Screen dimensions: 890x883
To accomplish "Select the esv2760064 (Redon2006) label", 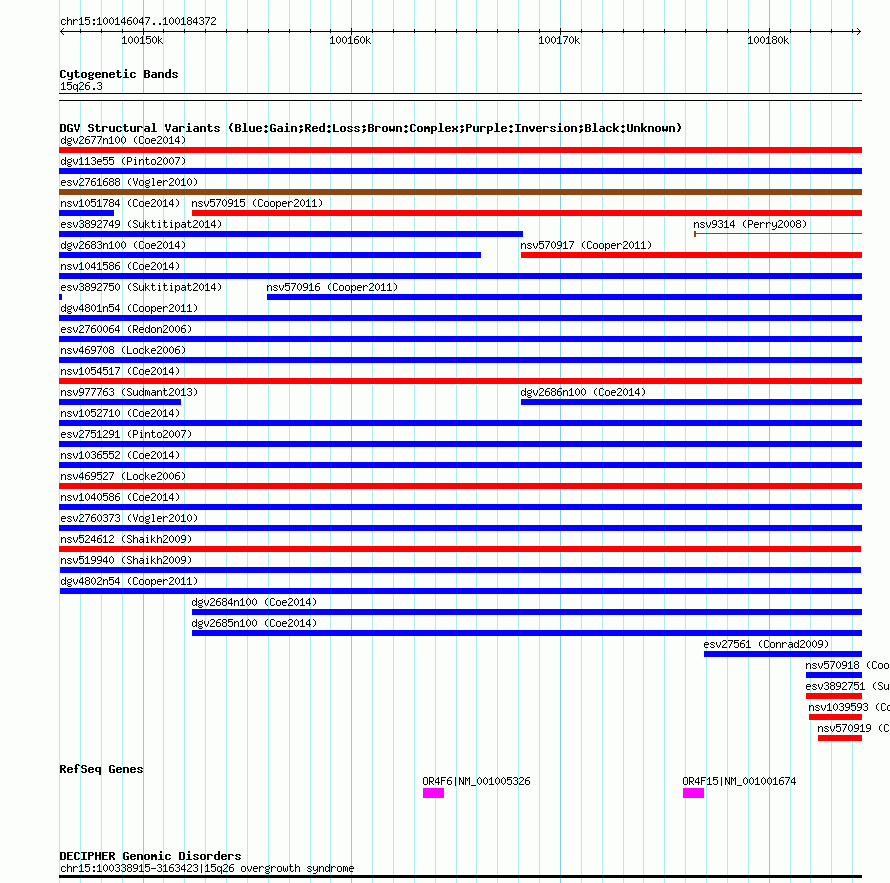I will coord(126,329).
